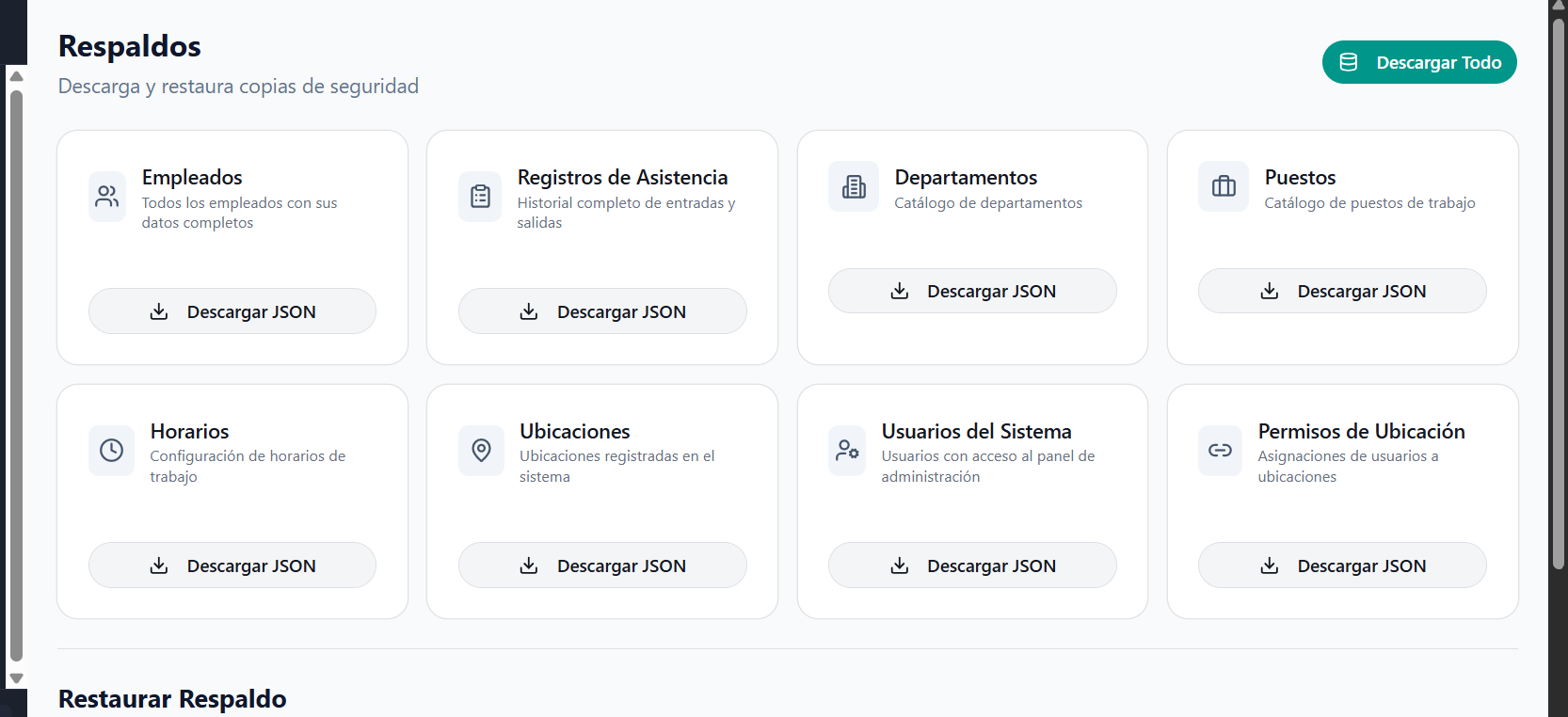Download all backups with Descargar Todo
The image size is (1568, 717).
(1419, 62)
